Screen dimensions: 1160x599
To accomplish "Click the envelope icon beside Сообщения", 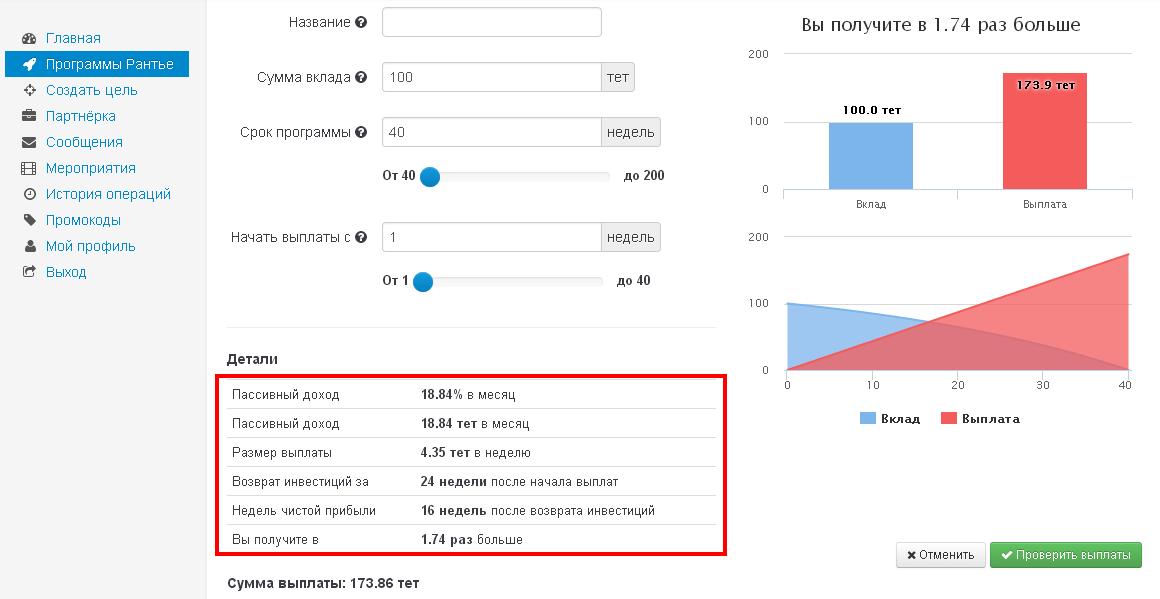I will point(28,142).
